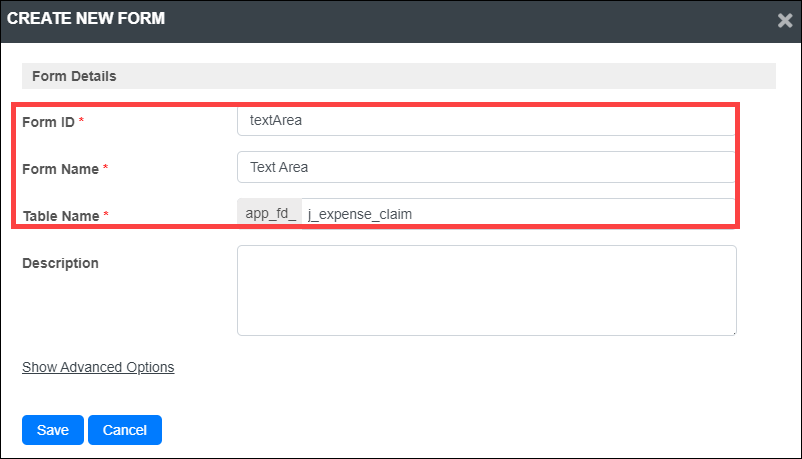Click the Form ID label

click(x=48, y=122)
